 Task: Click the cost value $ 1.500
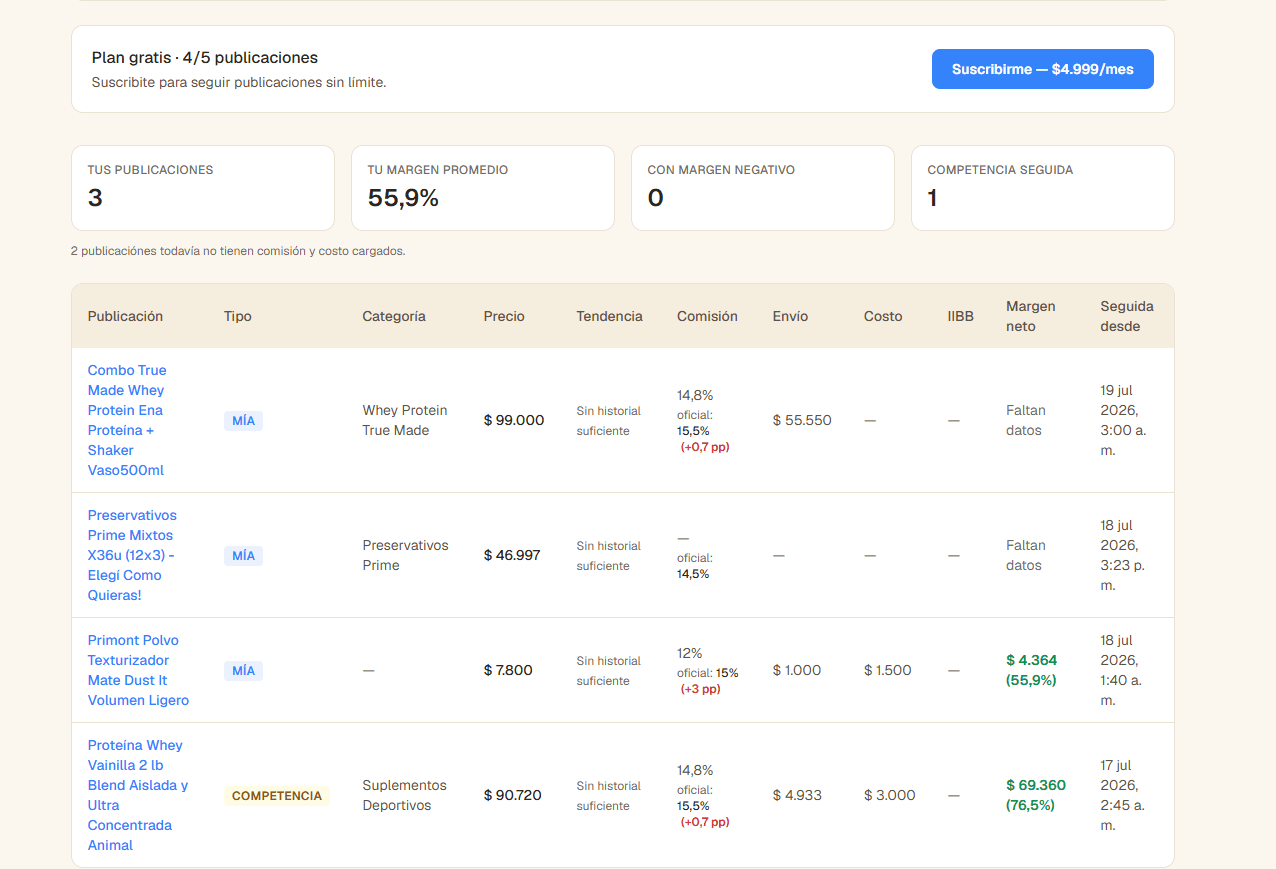click(x=888, y=670)
